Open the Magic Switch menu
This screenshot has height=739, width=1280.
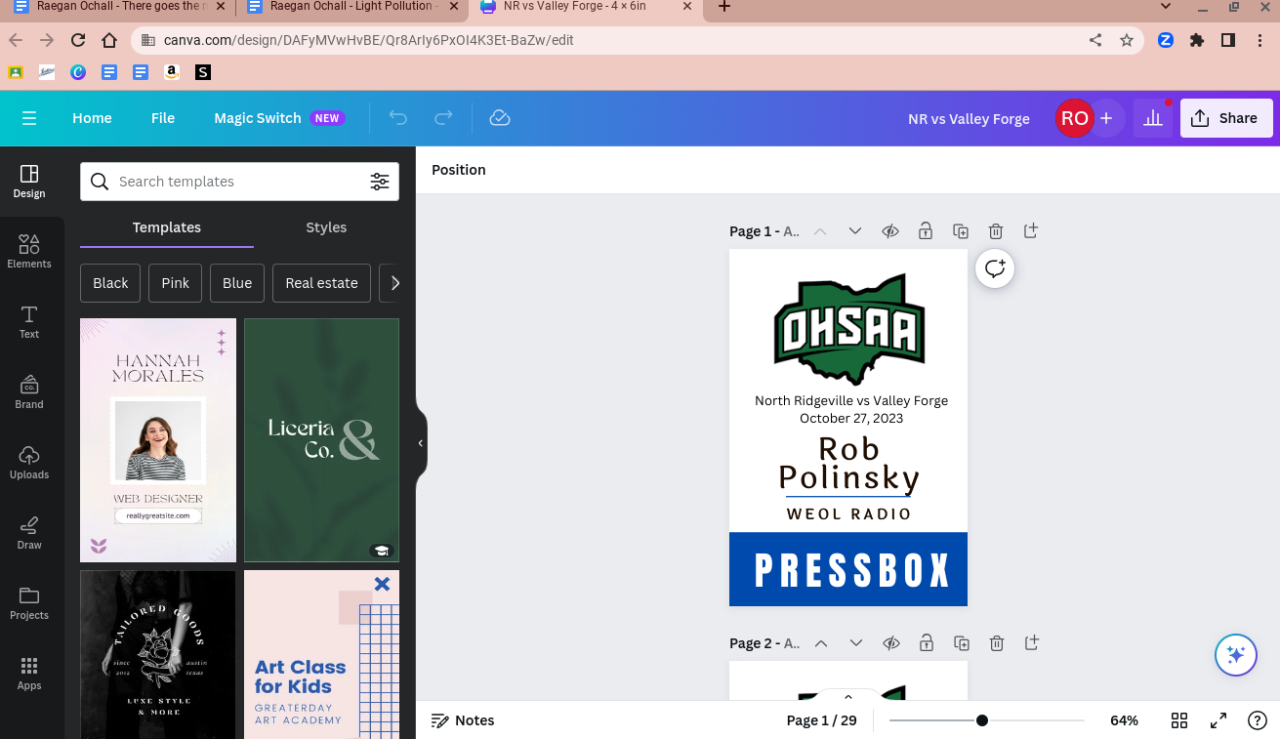coord(279,118)
